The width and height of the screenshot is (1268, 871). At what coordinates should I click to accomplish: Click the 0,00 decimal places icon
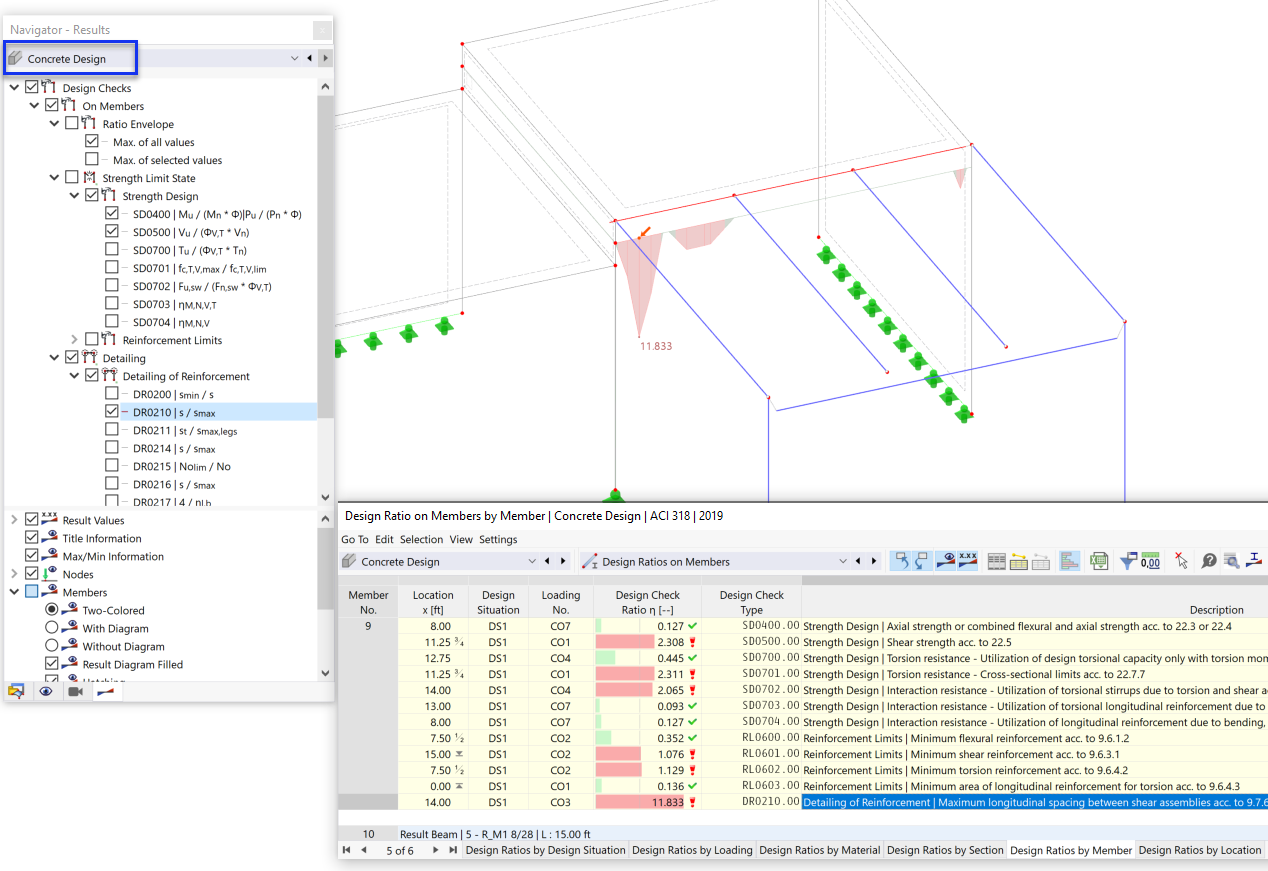(1151, 561)
